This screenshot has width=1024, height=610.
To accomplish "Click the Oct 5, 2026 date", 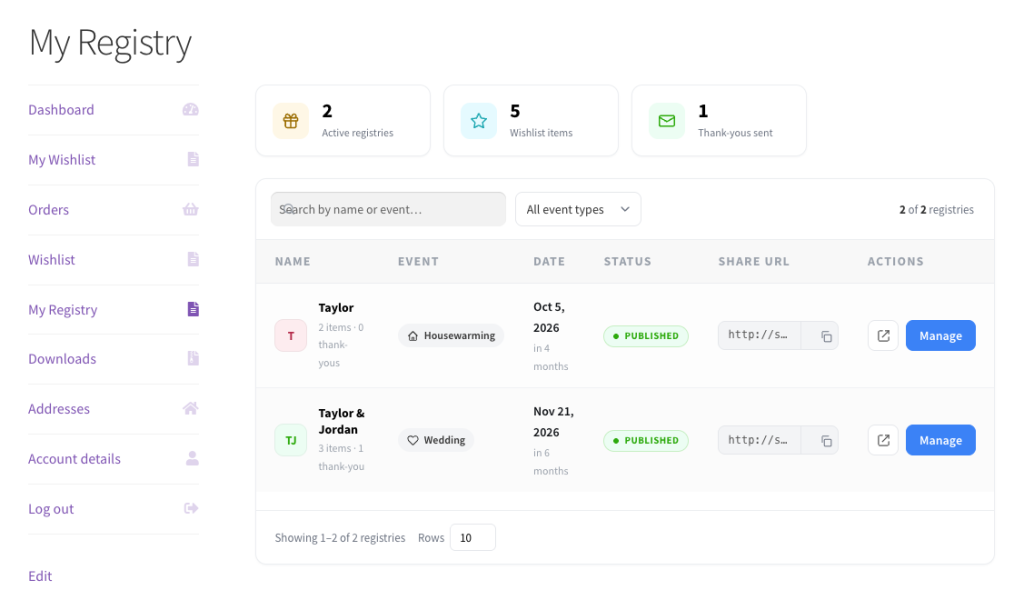I will click(x=549, y=317).
